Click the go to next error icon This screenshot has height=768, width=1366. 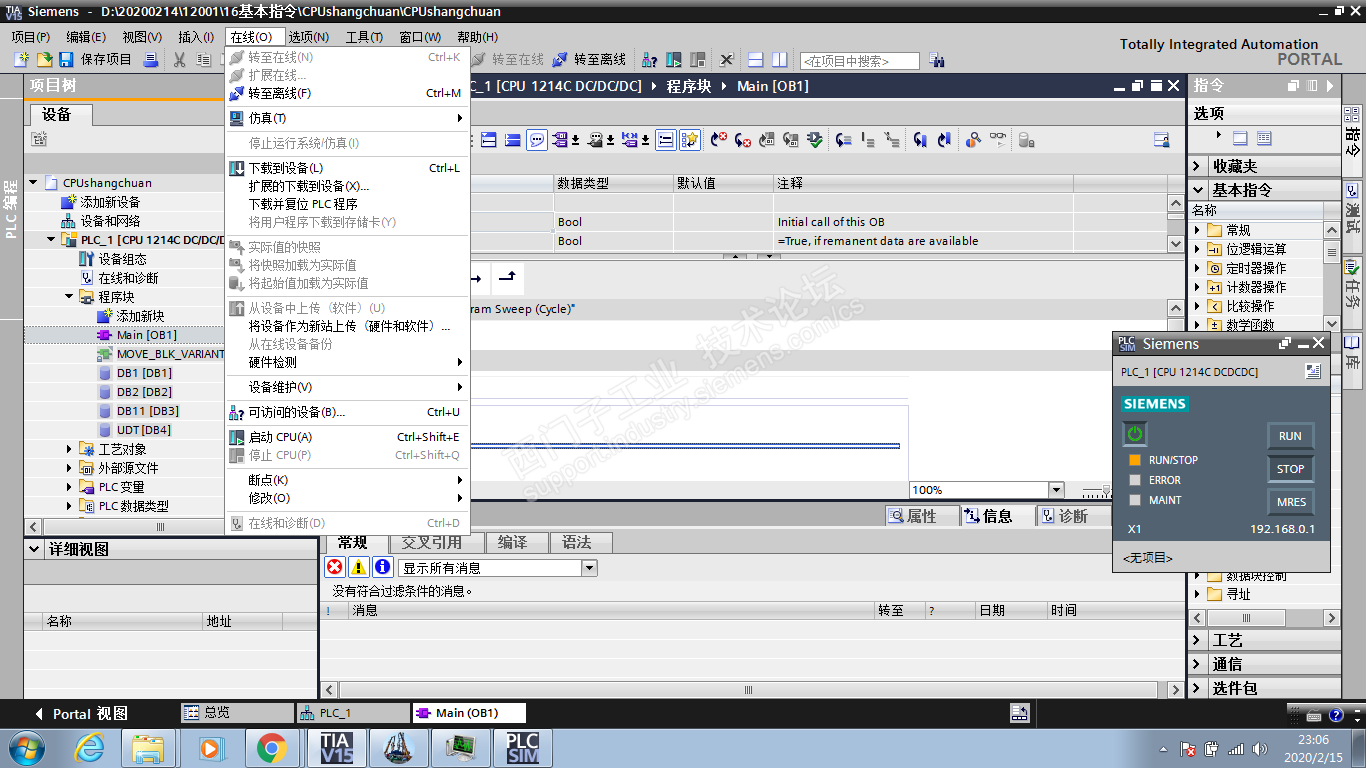(x=743, y=140)
